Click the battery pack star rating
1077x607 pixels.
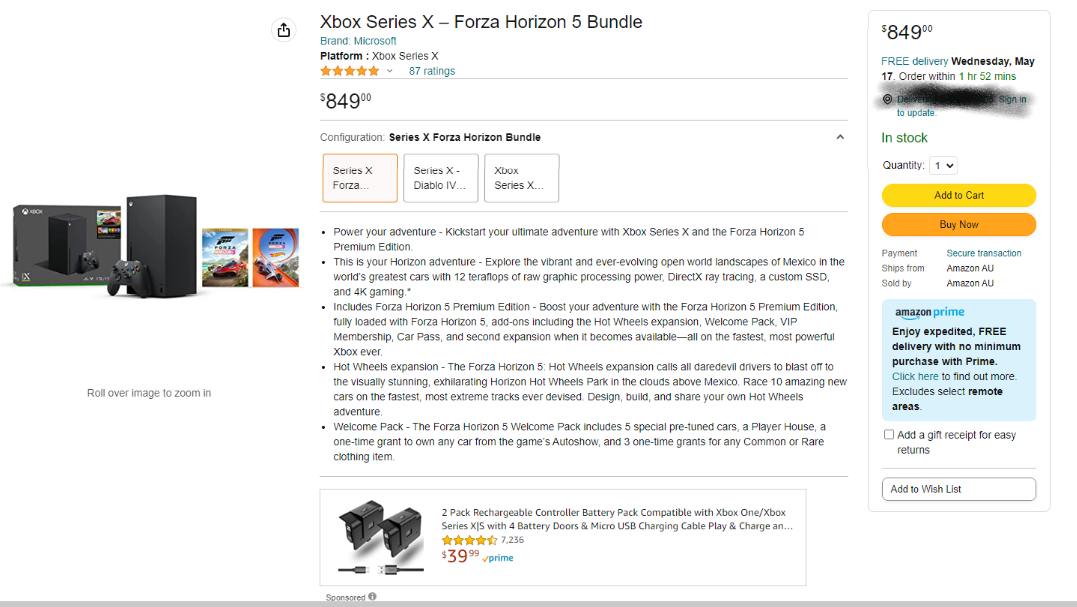(x=469, y=540)
